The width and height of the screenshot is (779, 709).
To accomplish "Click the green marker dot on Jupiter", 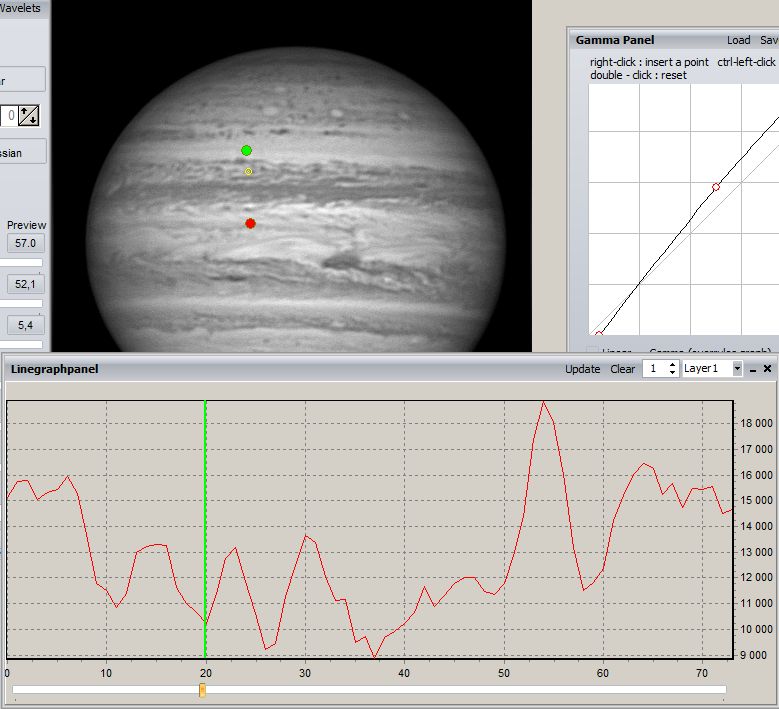I will pyautogui.click(x=246, y=151).
